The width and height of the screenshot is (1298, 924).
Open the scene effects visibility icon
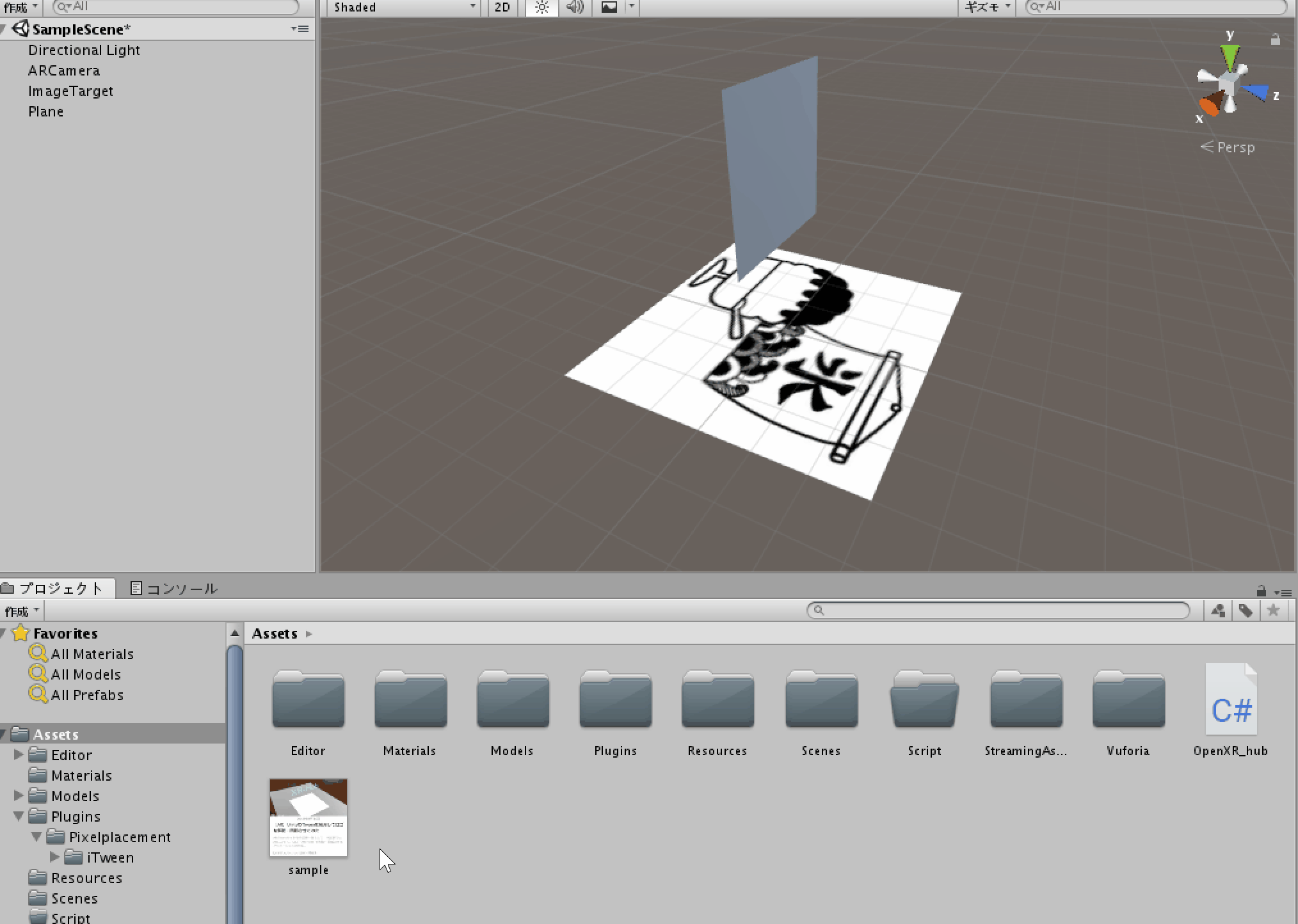pyautogui.click(x=609, y=8)
